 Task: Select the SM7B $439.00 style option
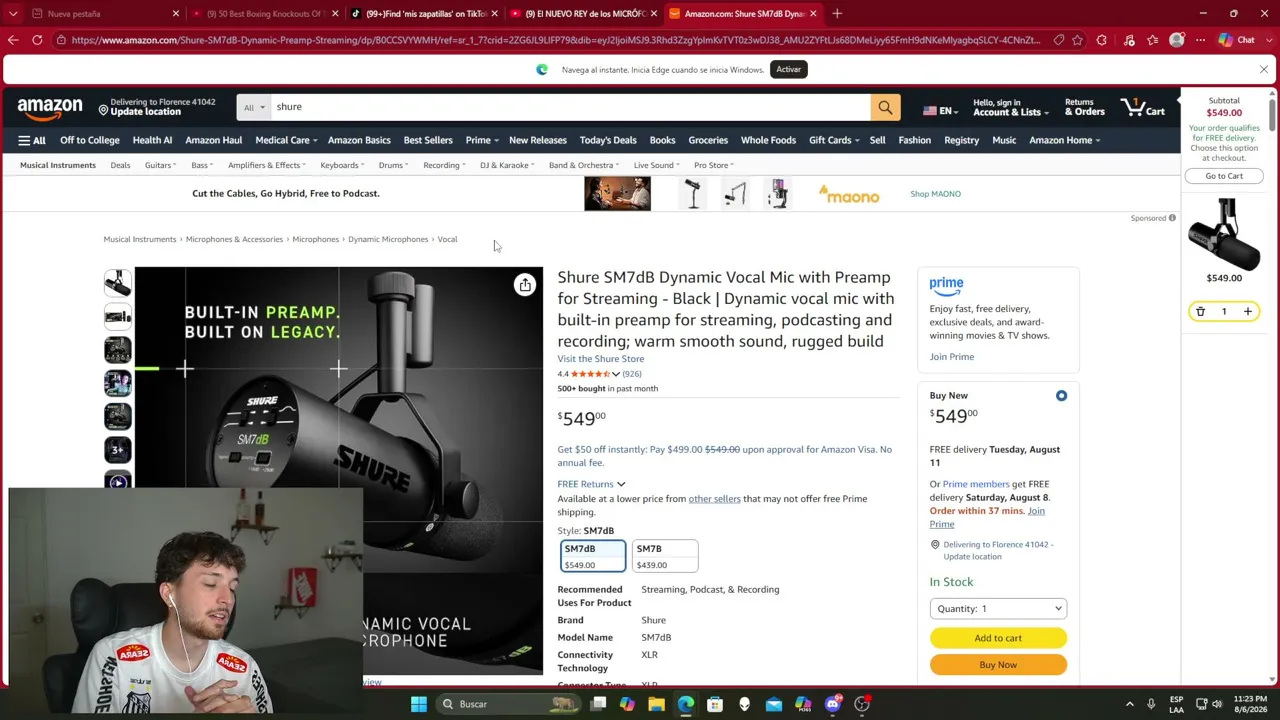point(664,556)
